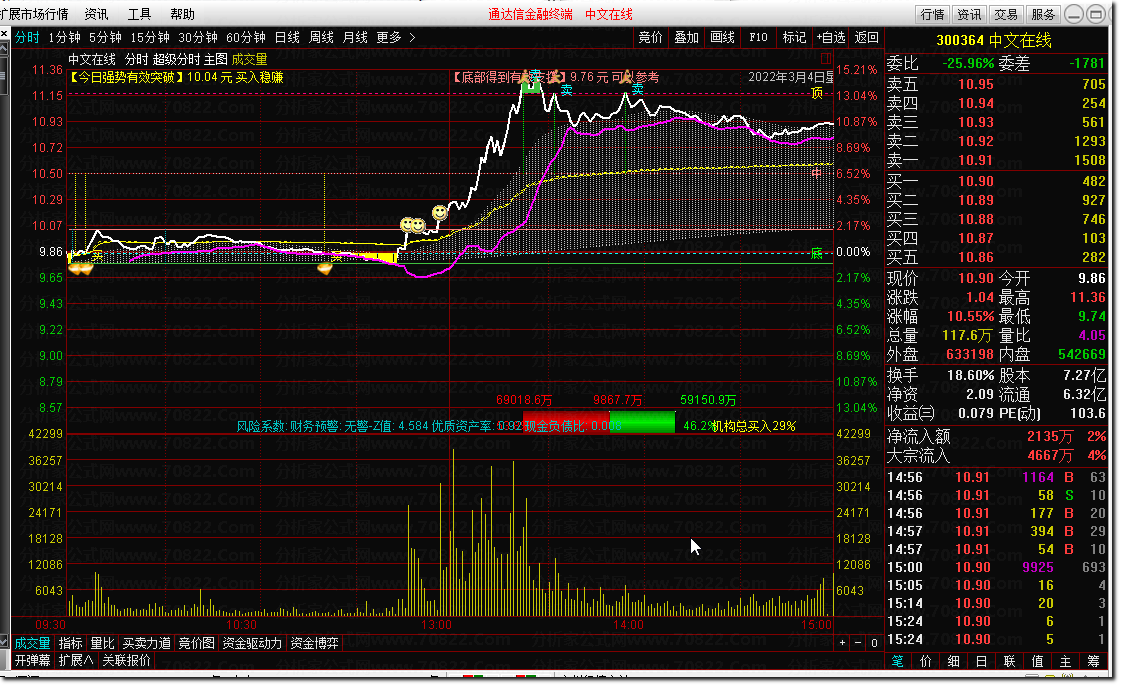Click the small red square chart icon
The image size is (1121, 685).
(826, 59)
